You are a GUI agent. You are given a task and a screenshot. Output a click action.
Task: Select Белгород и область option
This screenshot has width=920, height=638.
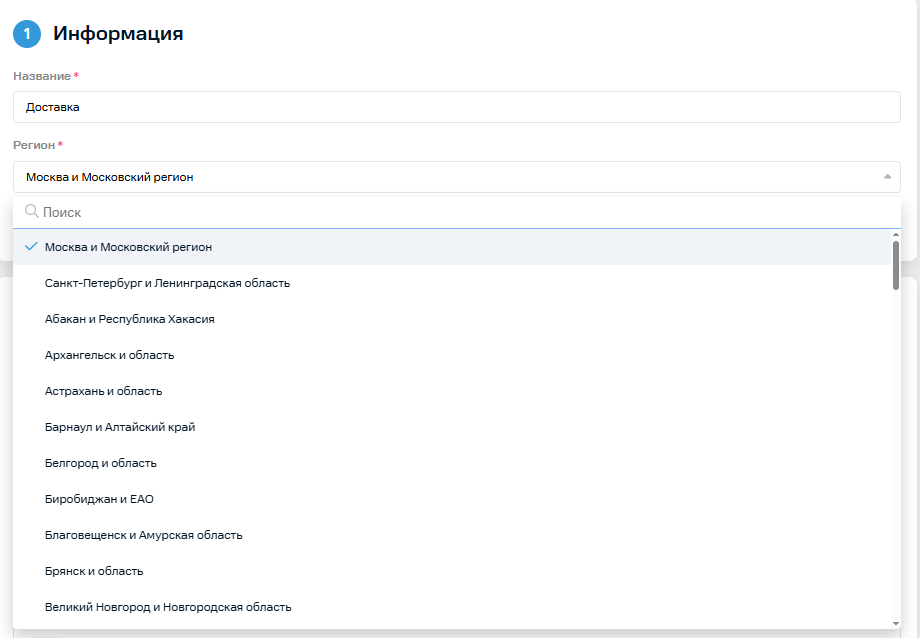[101, 463]
